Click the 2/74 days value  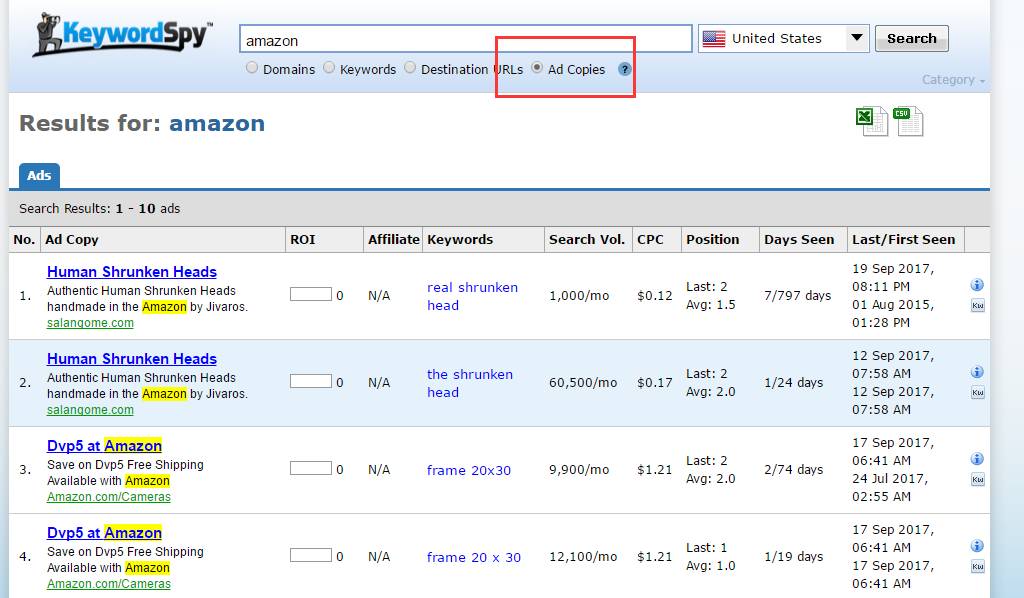[x=793, y=469]
